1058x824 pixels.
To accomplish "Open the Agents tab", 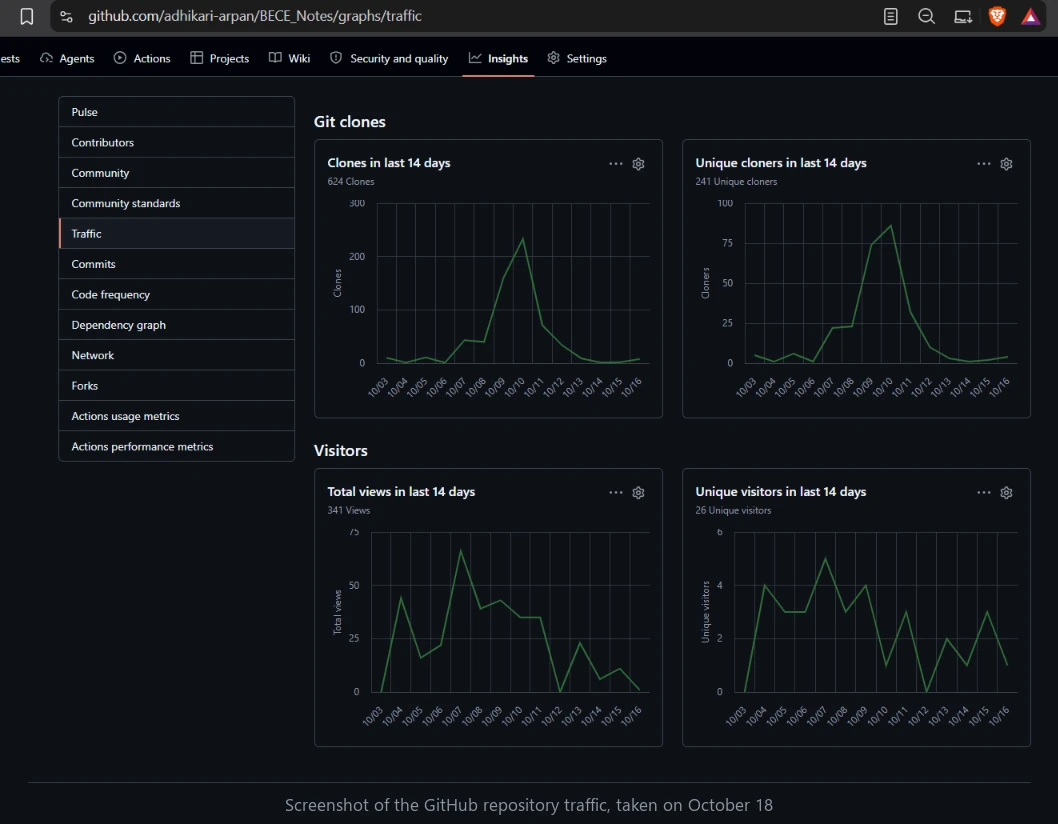I will [67, 59].
